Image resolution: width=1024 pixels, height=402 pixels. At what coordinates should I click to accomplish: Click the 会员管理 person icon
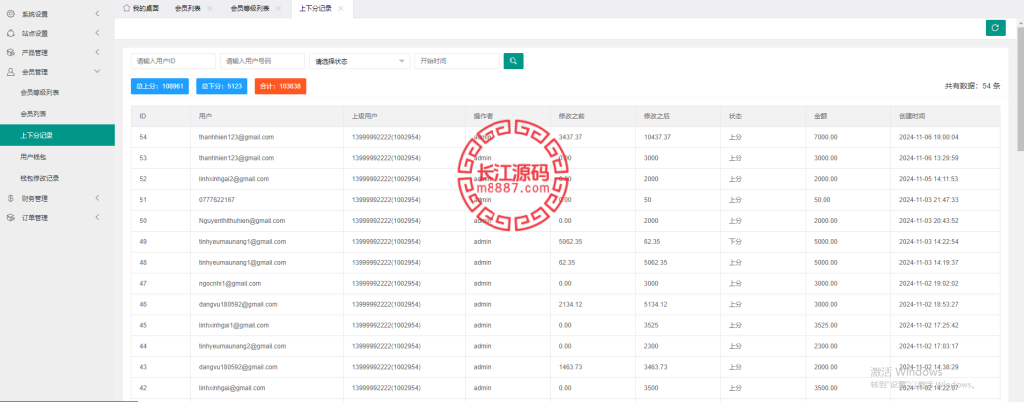coord(10,72)
